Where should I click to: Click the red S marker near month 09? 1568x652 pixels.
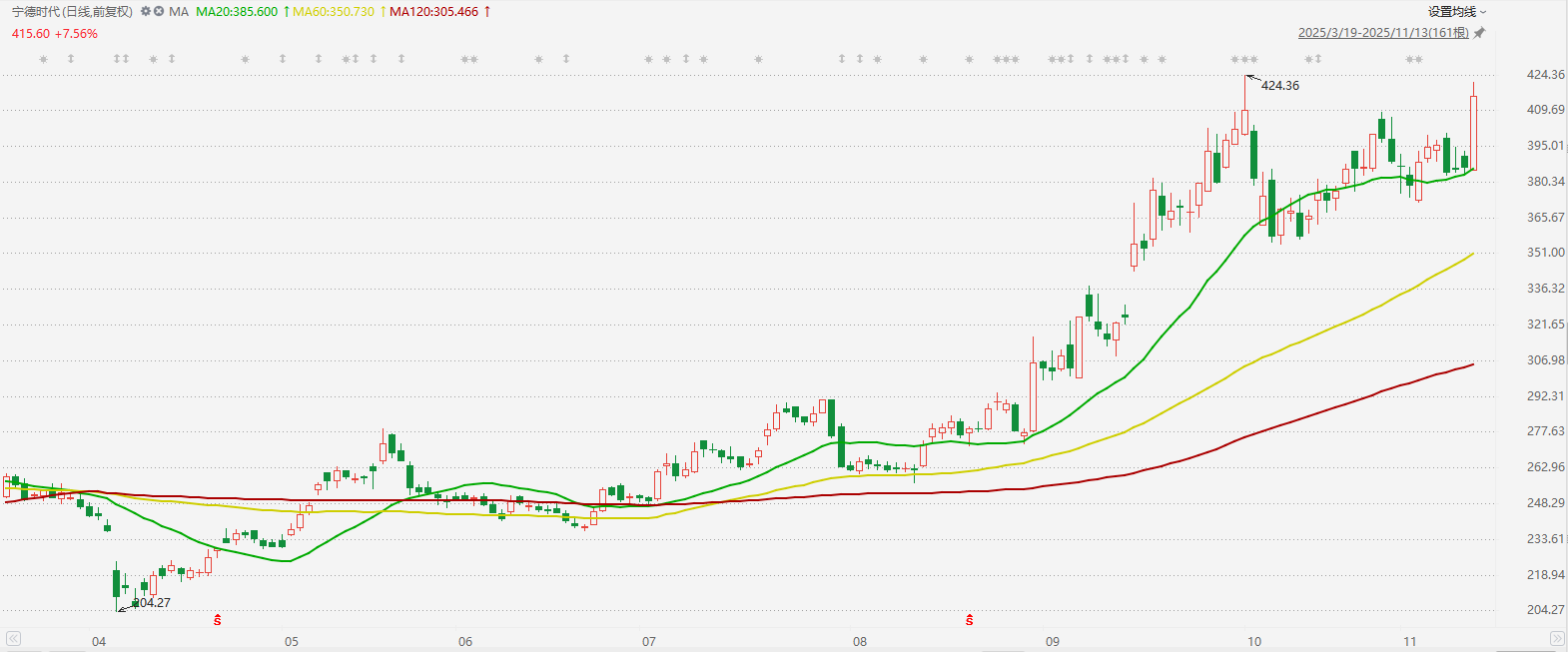970,620
